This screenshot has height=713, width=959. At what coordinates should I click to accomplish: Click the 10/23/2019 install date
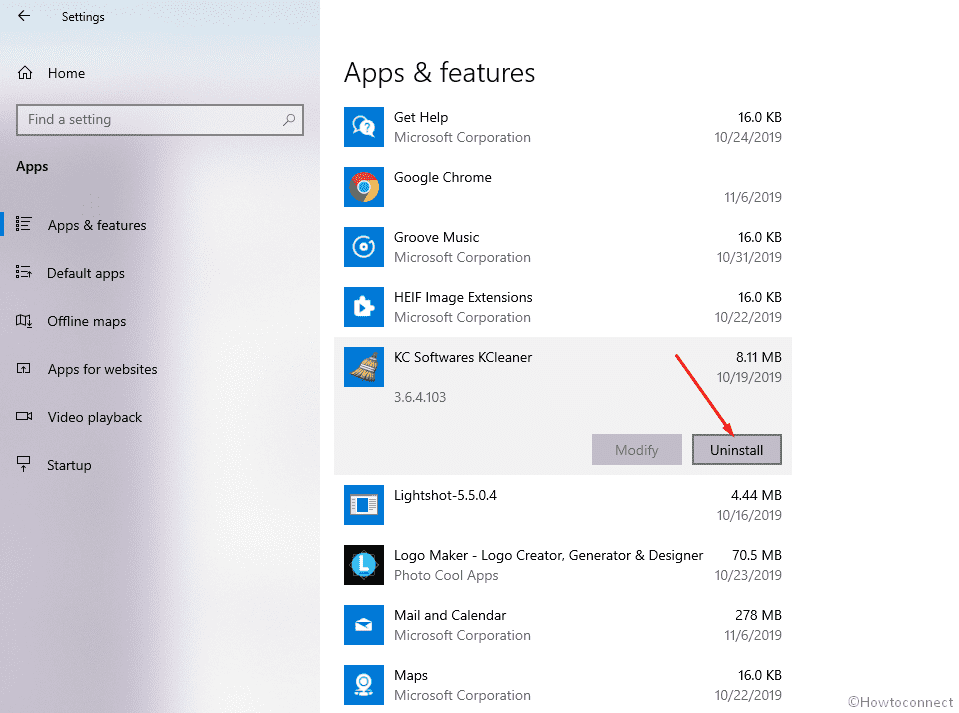748,575
